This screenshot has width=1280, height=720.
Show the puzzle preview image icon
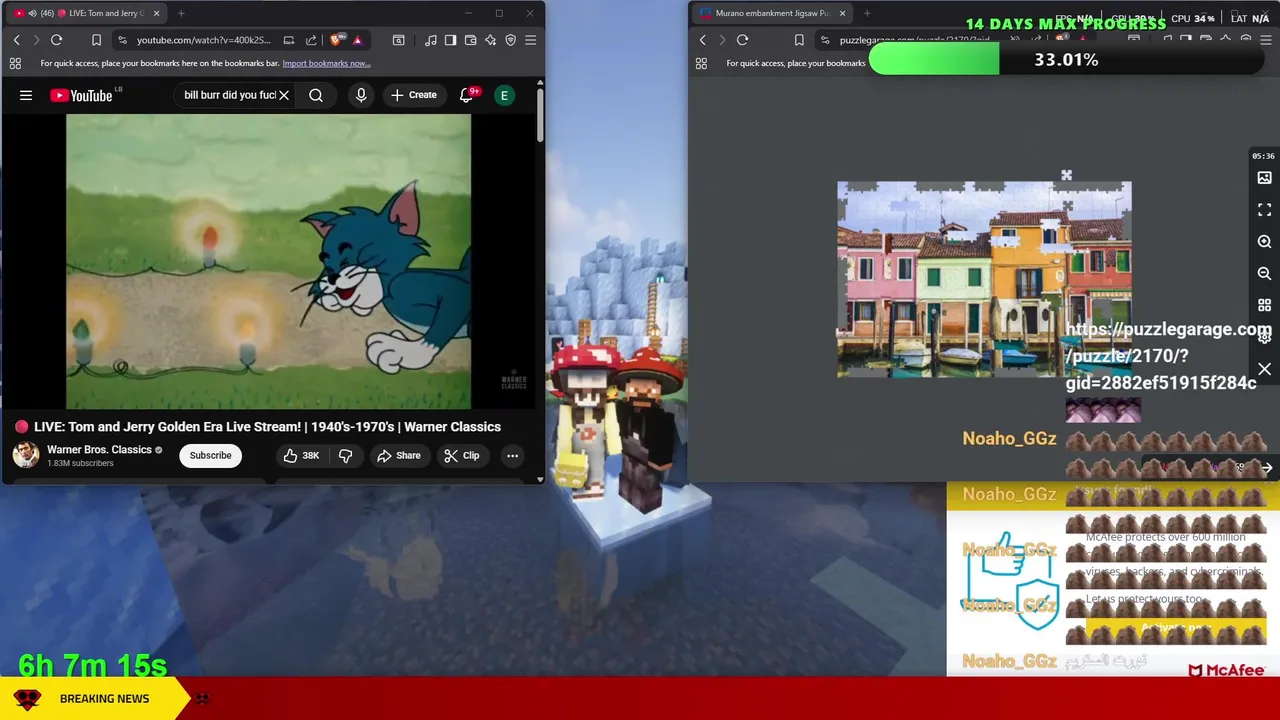[x=1264, y=178]
